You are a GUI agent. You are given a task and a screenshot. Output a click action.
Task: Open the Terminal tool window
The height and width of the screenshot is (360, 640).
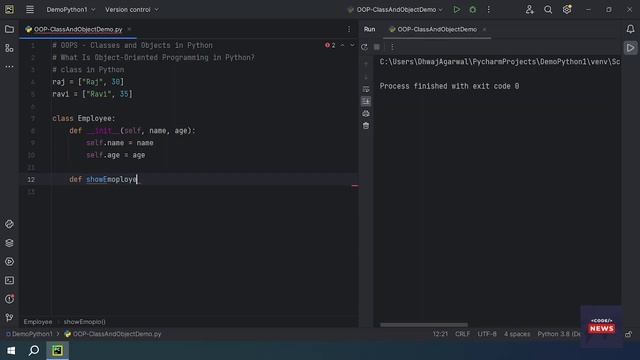9,280
